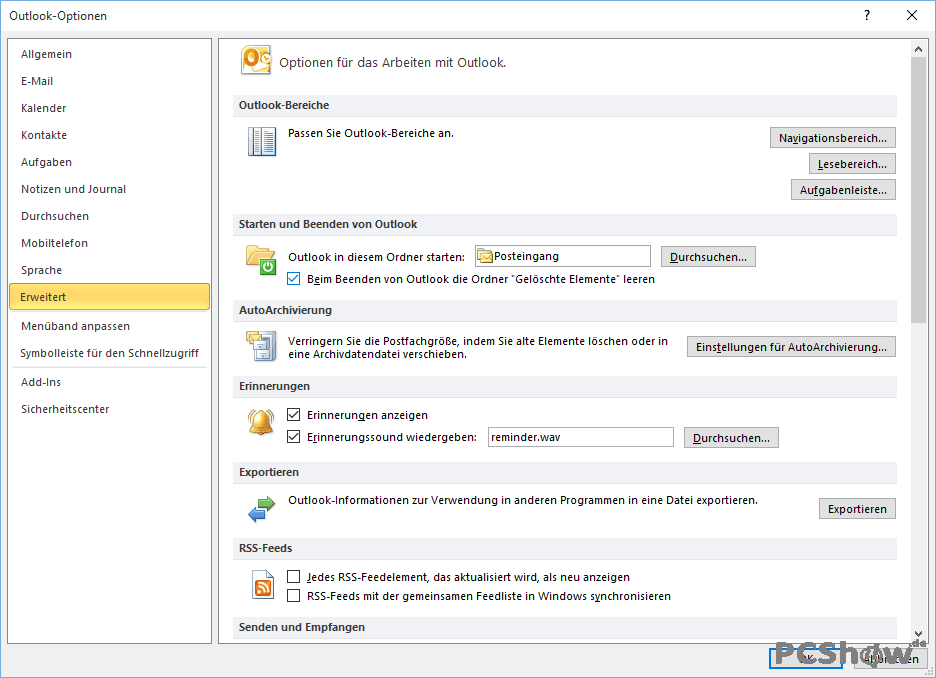Open the Add-Ins category

(x=110, y=382)
